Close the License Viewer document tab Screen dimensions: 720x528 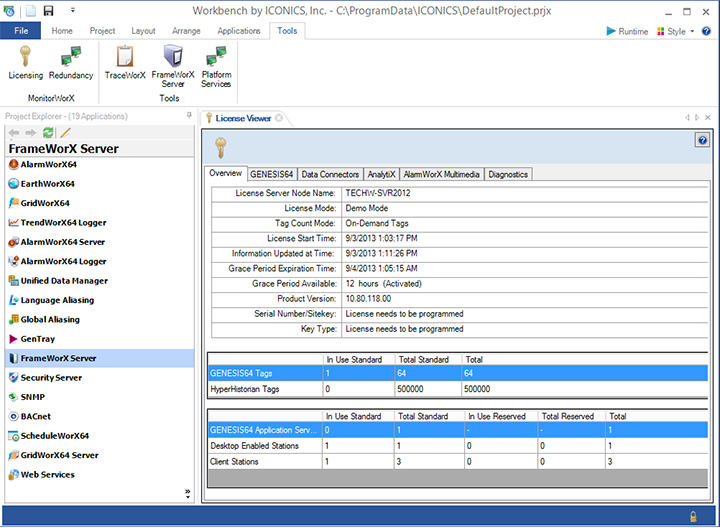point(280,118)
